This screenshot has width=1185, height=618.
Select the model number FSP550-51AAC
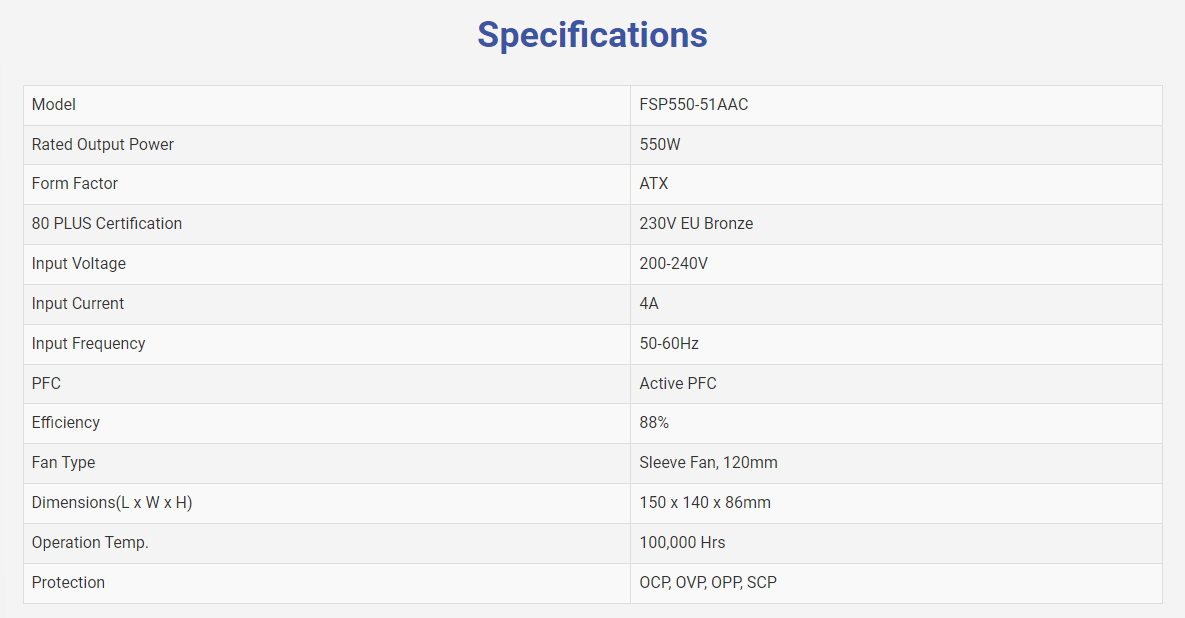coord(693,105)
